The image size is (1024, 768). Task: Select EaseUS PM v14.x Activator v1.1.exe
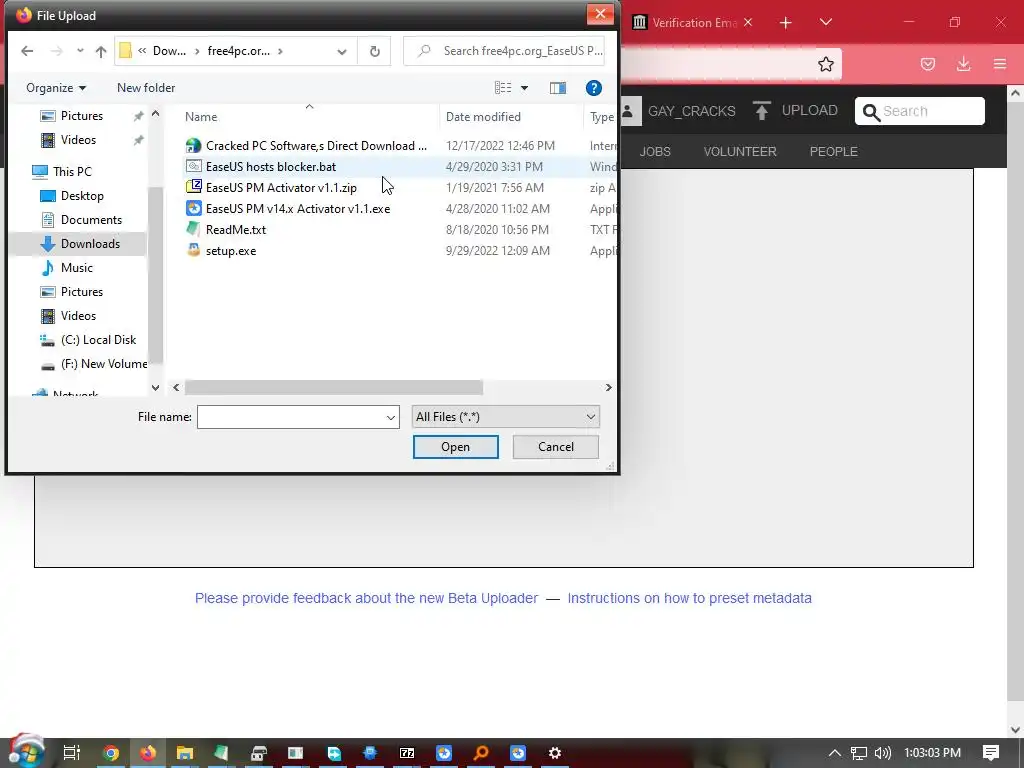coord(288,208)
